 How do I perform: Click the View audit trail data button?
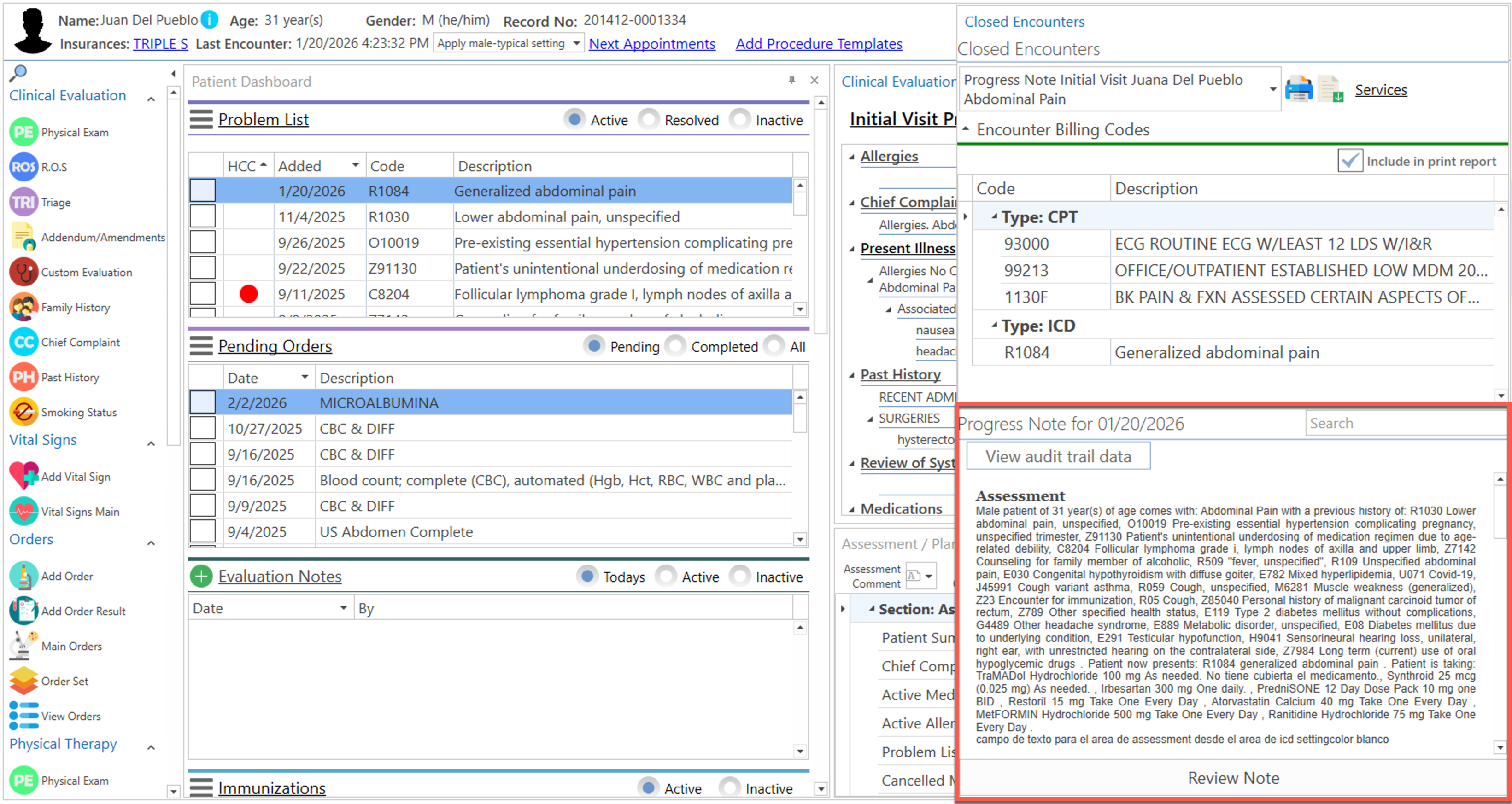[1058, 456]
